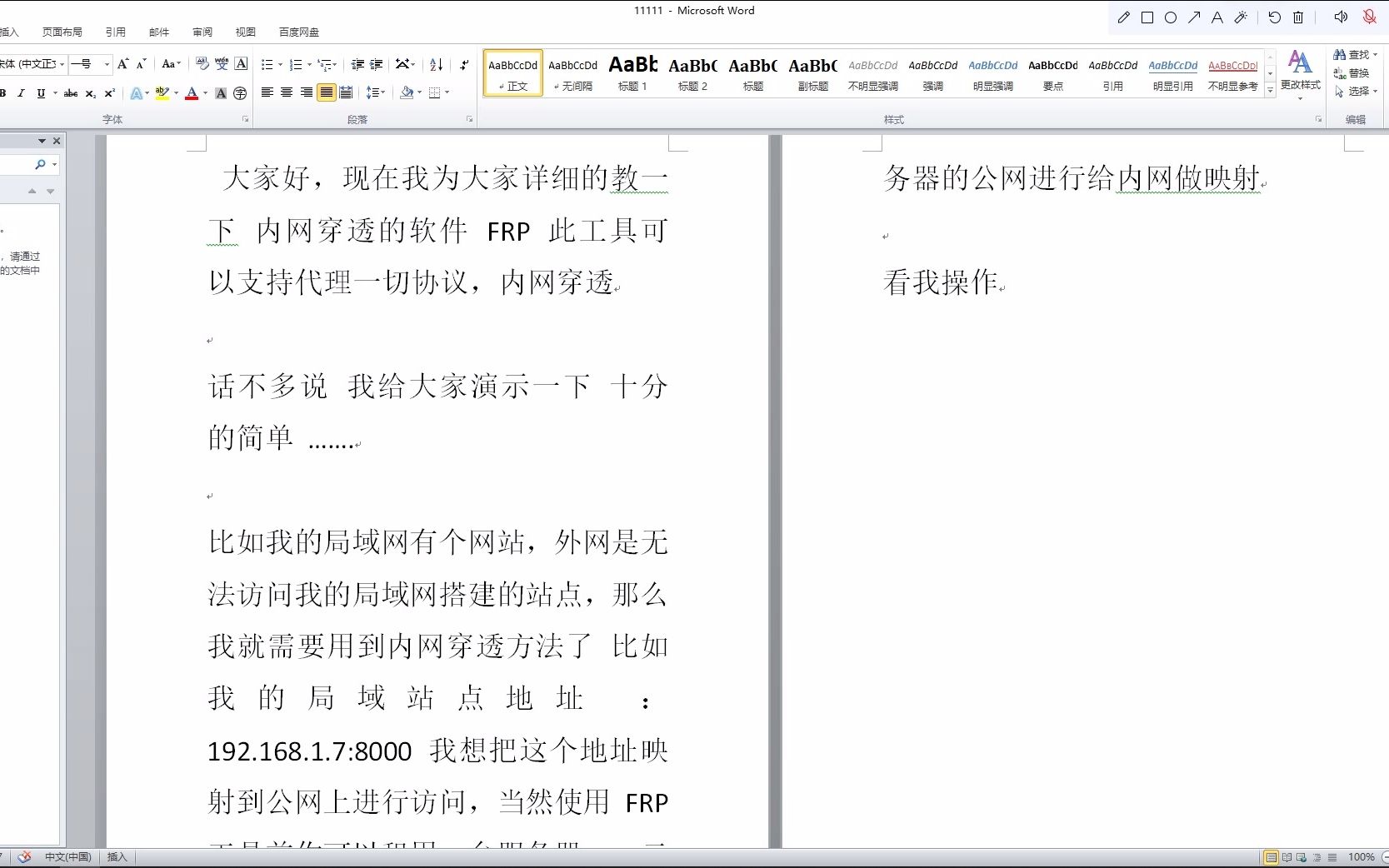Decrease paragraph indent
Viewport: 1389px width, 868px height.
[357, 64]
